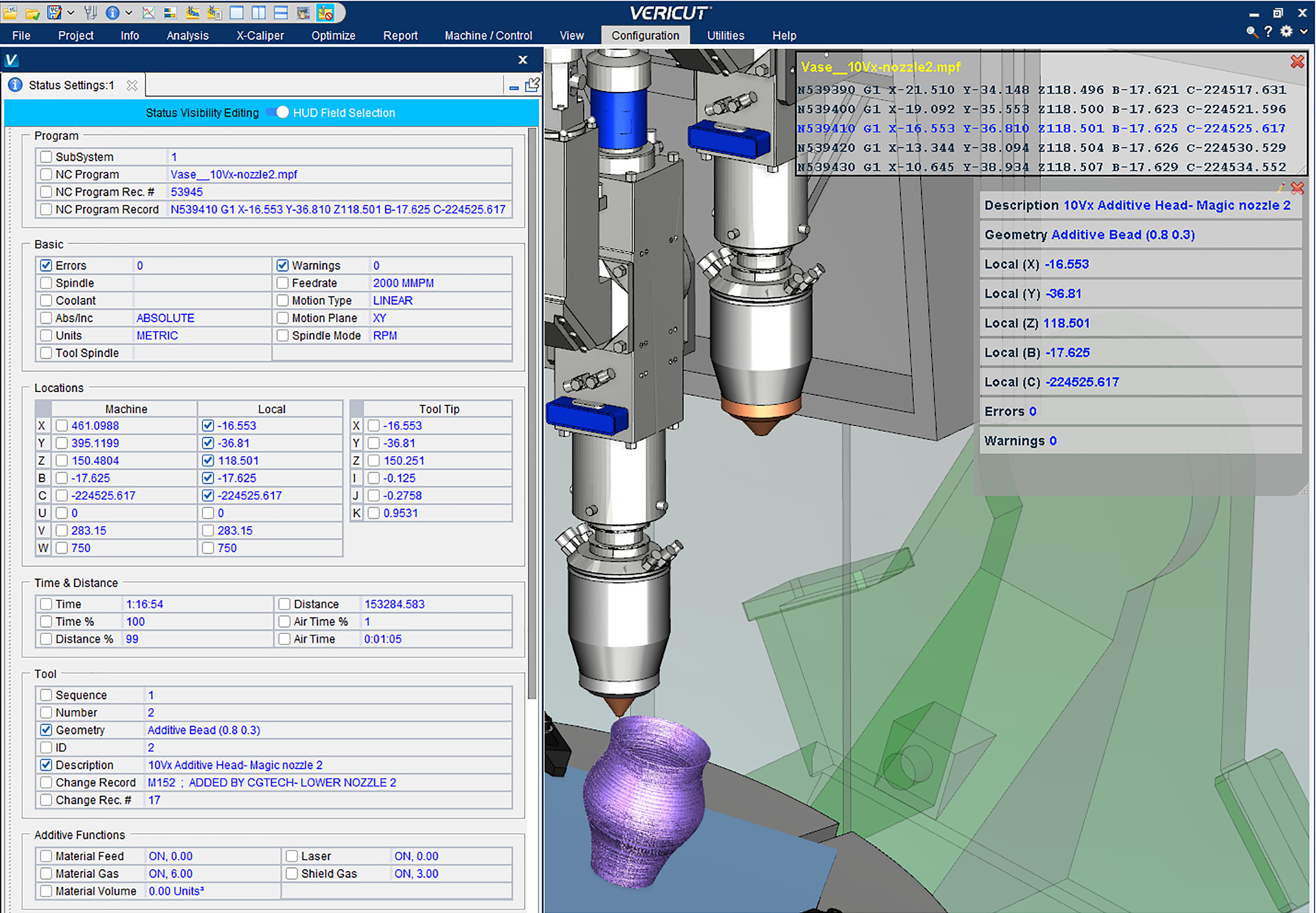Enable the Spindle checkbox
The width and height of the screenshot is (1316, 913).
click(46, 283)
